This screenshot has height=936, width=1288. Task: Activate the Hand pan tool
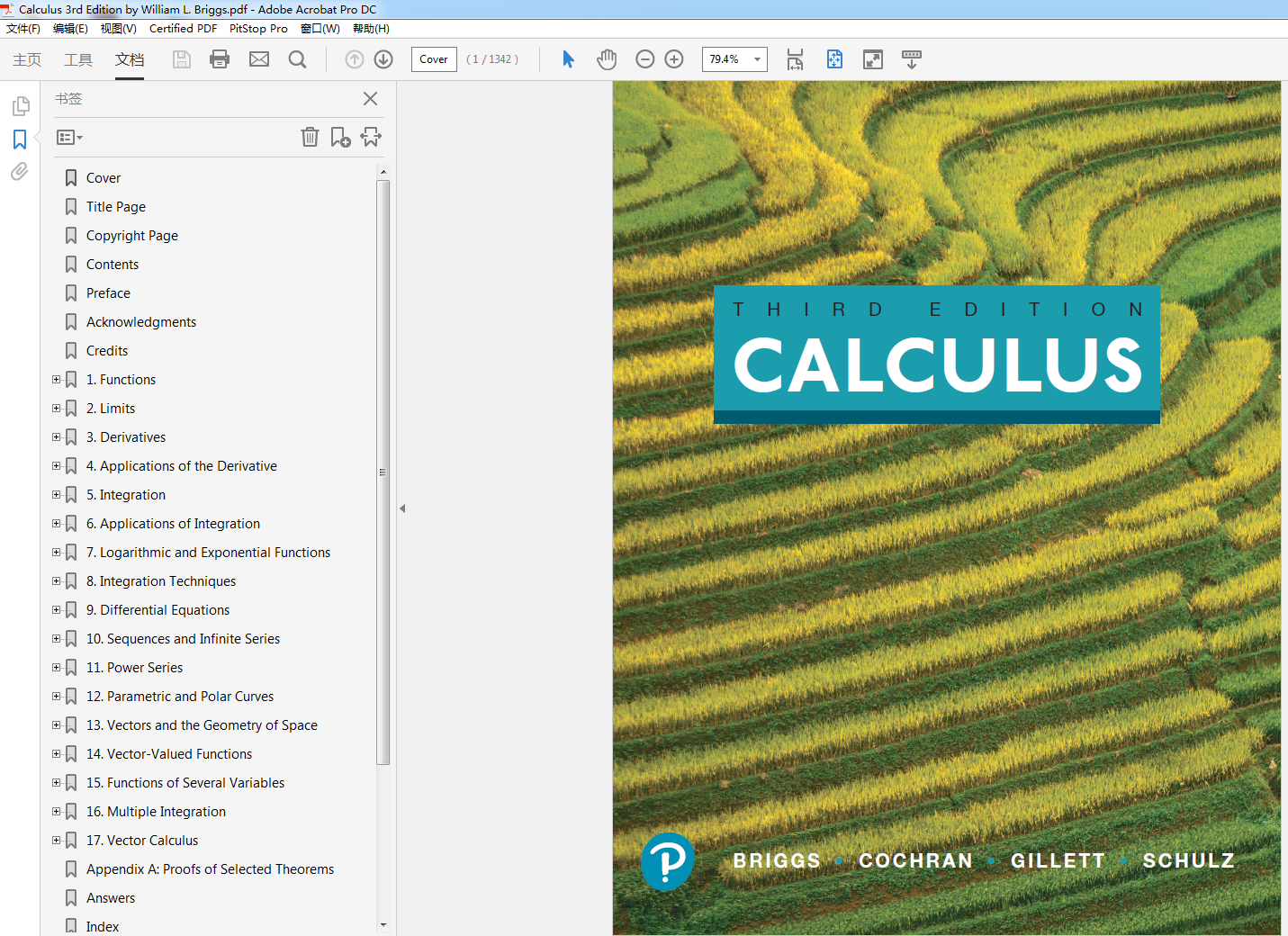pos(607,59)
